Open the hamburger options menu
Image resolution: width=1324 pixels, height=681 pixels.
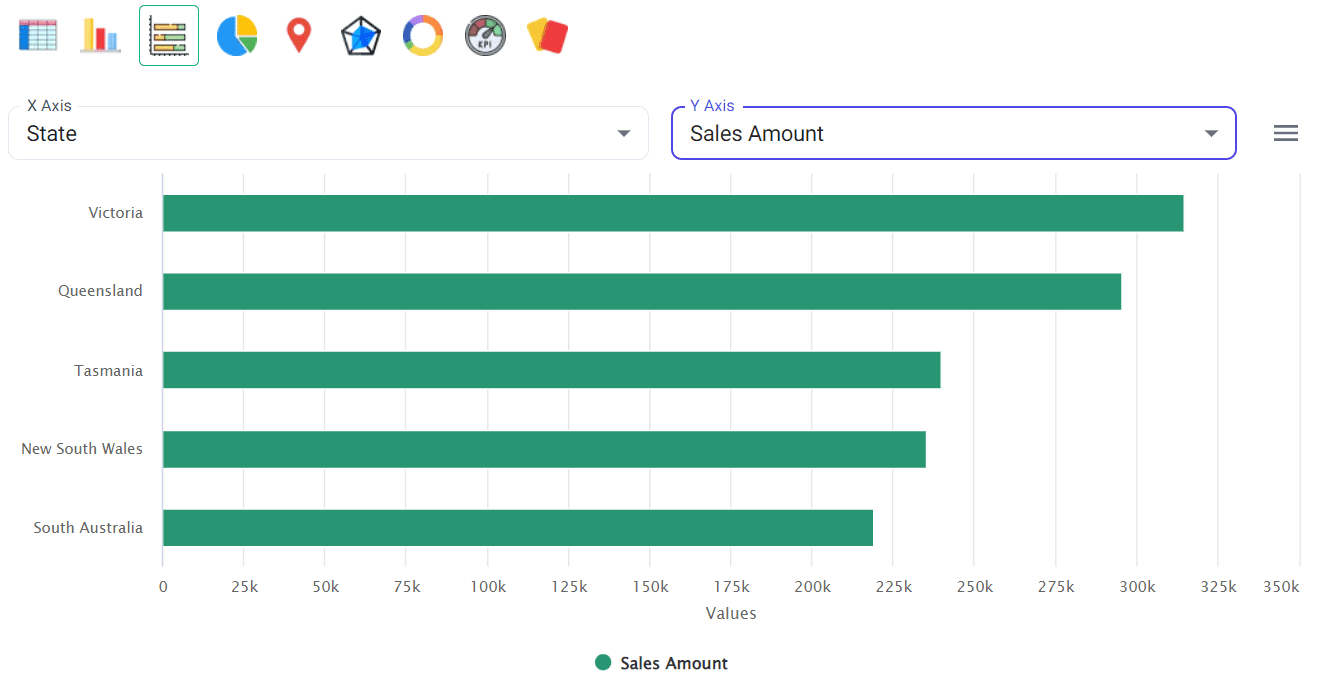point(1286,132)
